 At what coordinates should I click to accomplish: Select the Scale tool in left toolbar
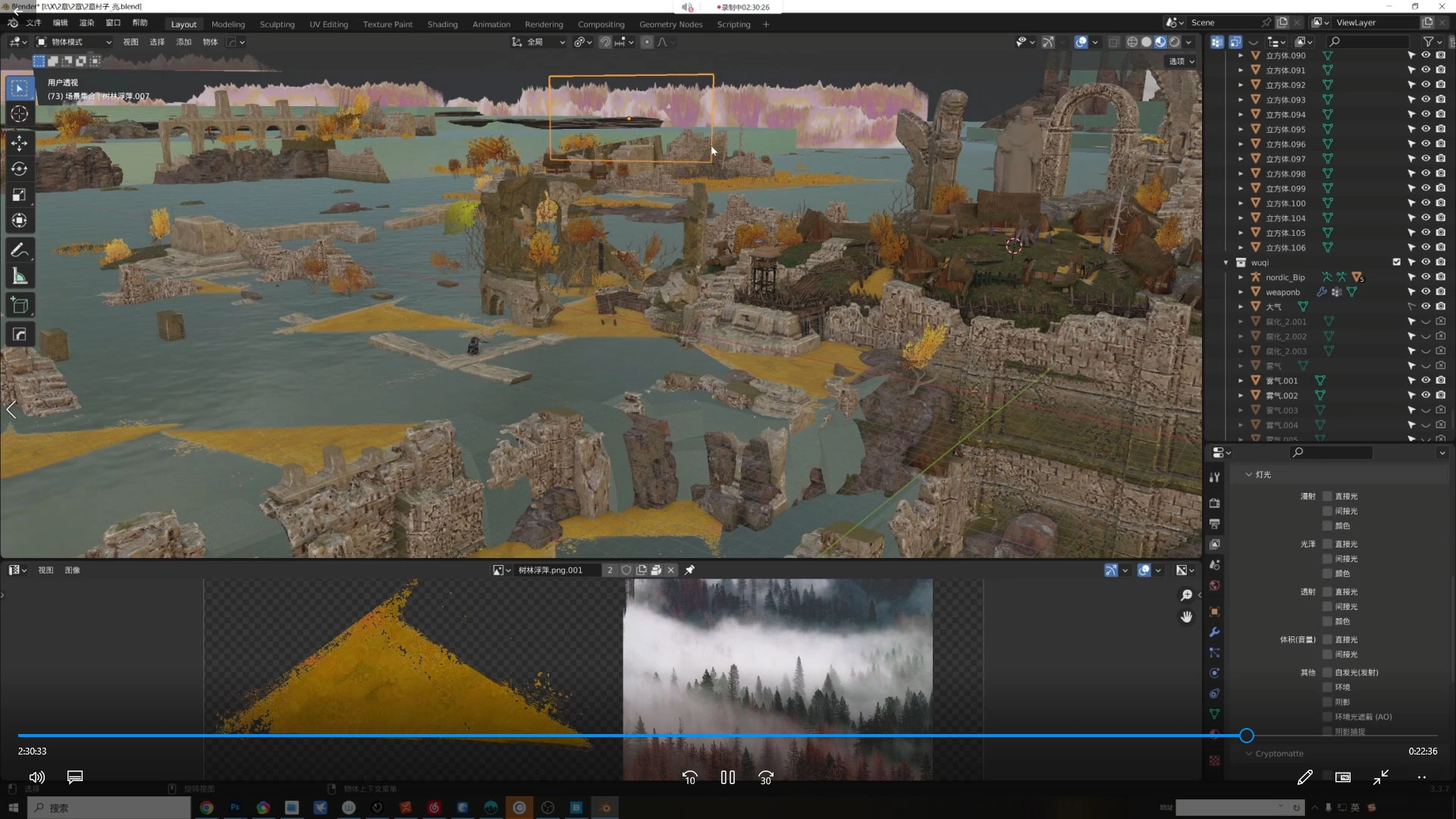click(20, 195)
